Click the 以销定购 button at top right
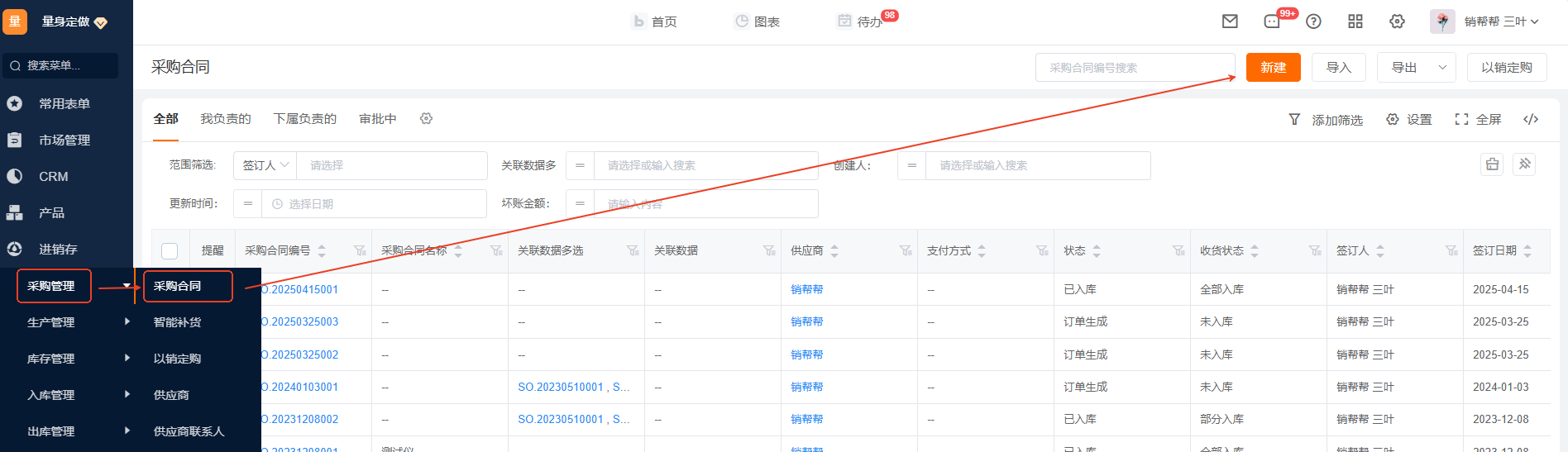The image size is (1568, 452). [1506, 68]
